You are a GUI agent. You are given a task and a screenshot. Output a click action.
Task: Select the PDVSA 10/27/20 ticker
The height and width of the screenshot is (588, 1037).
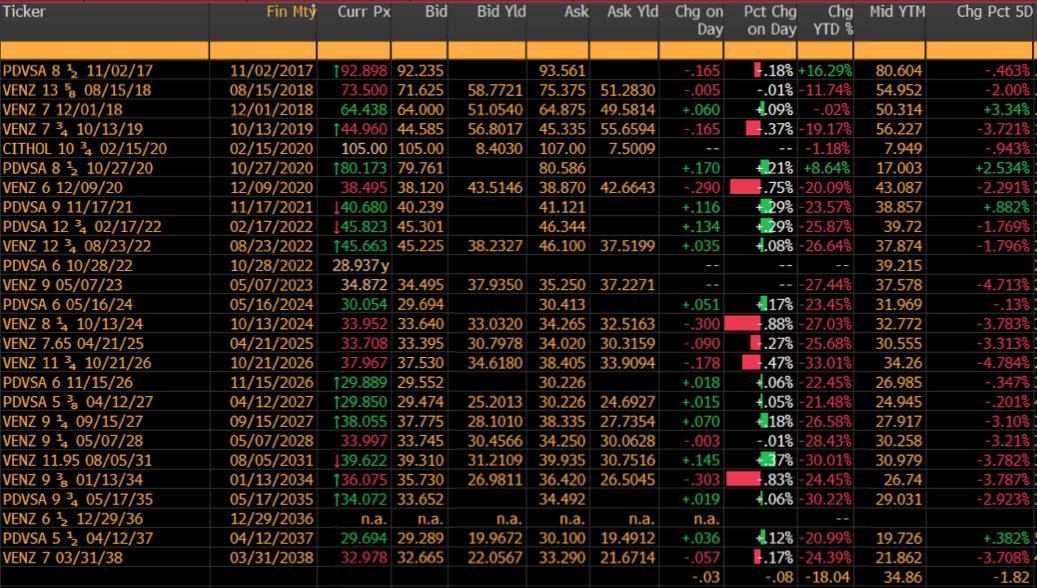pos(78,168)
